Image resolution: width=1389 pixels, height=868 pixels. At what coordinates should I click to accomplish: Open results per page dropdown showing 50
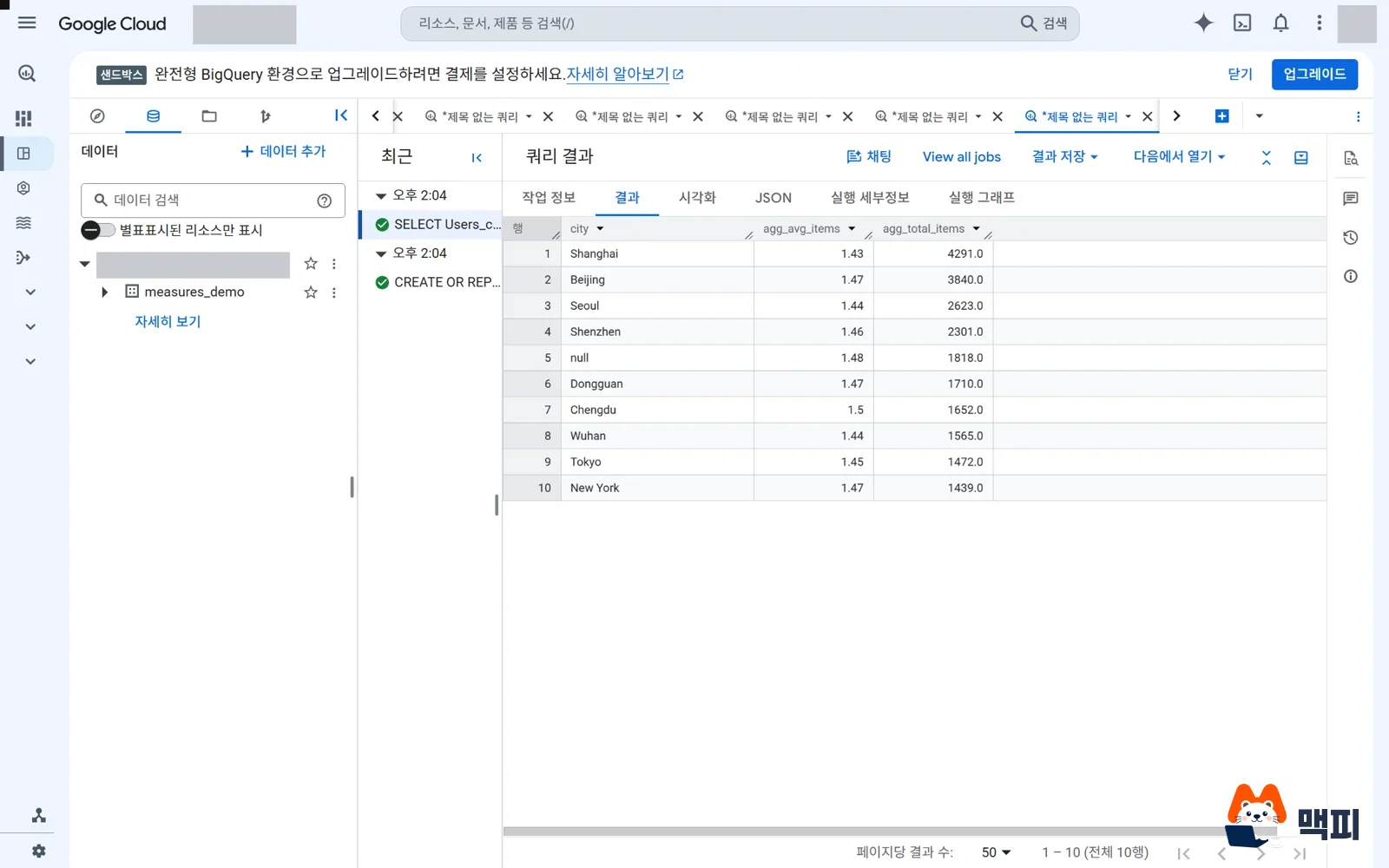996,852
